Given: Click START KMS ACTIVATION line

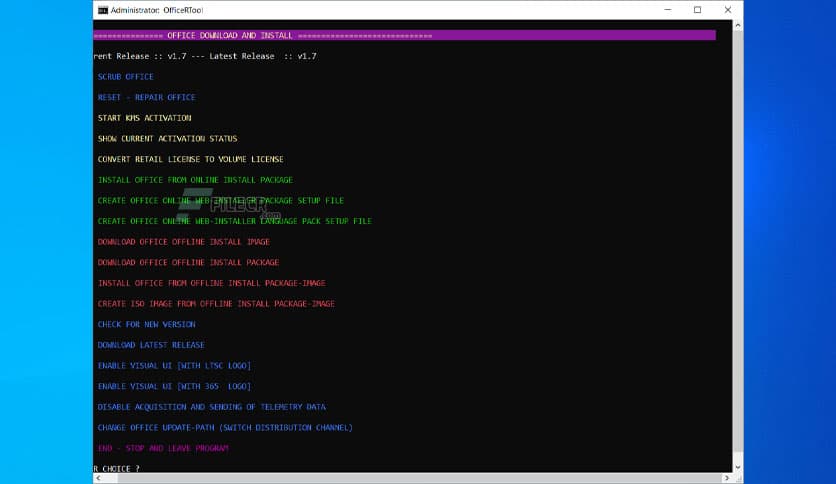Looking at the screenshot, I should point(144,118).
